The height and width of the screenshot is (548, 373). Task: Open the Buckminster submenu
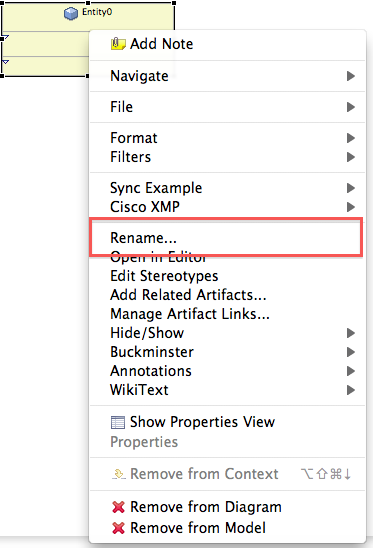click(x=227, y=352)
